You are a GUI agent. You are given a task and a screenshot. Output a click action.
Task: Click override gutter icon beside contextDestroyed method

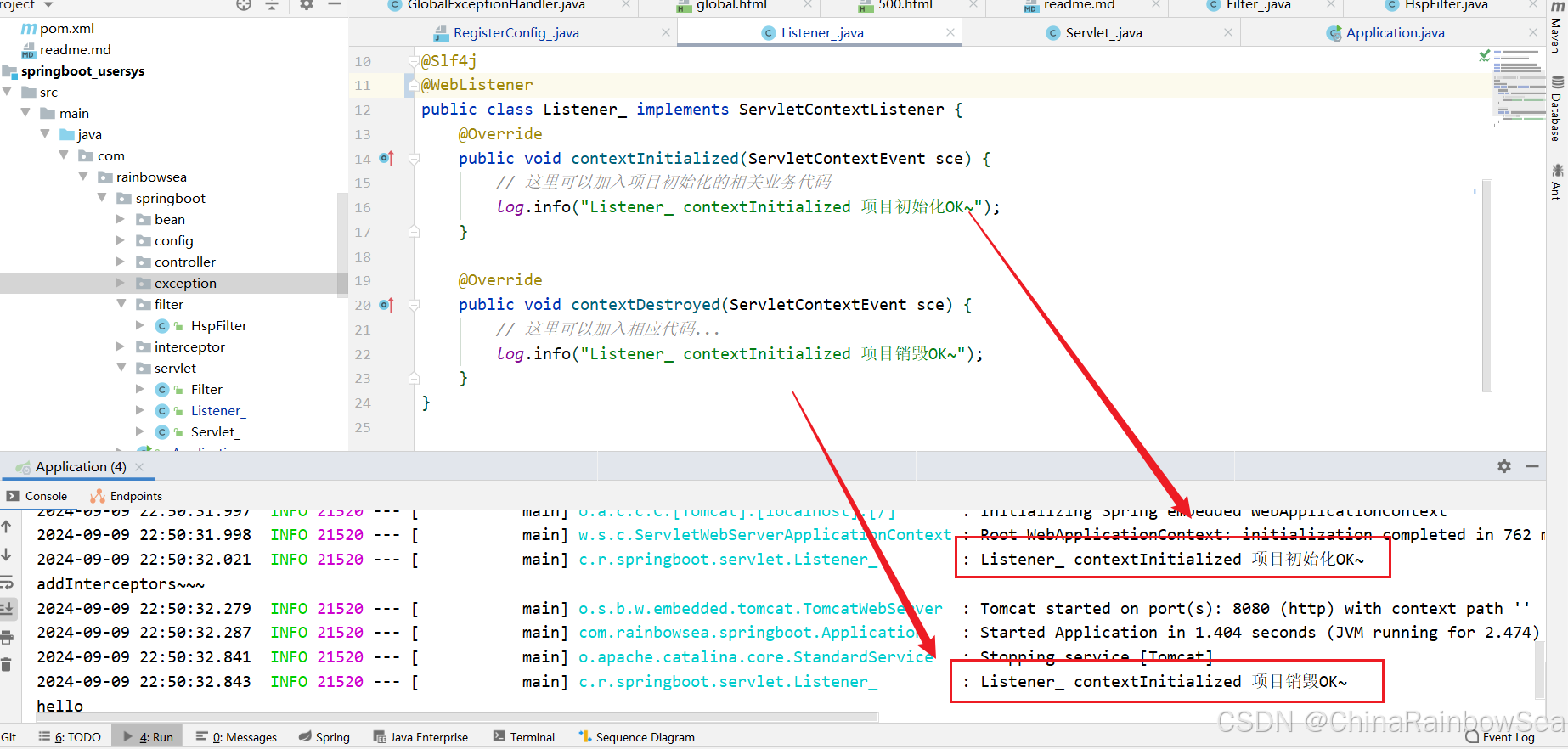coord(386,304)
